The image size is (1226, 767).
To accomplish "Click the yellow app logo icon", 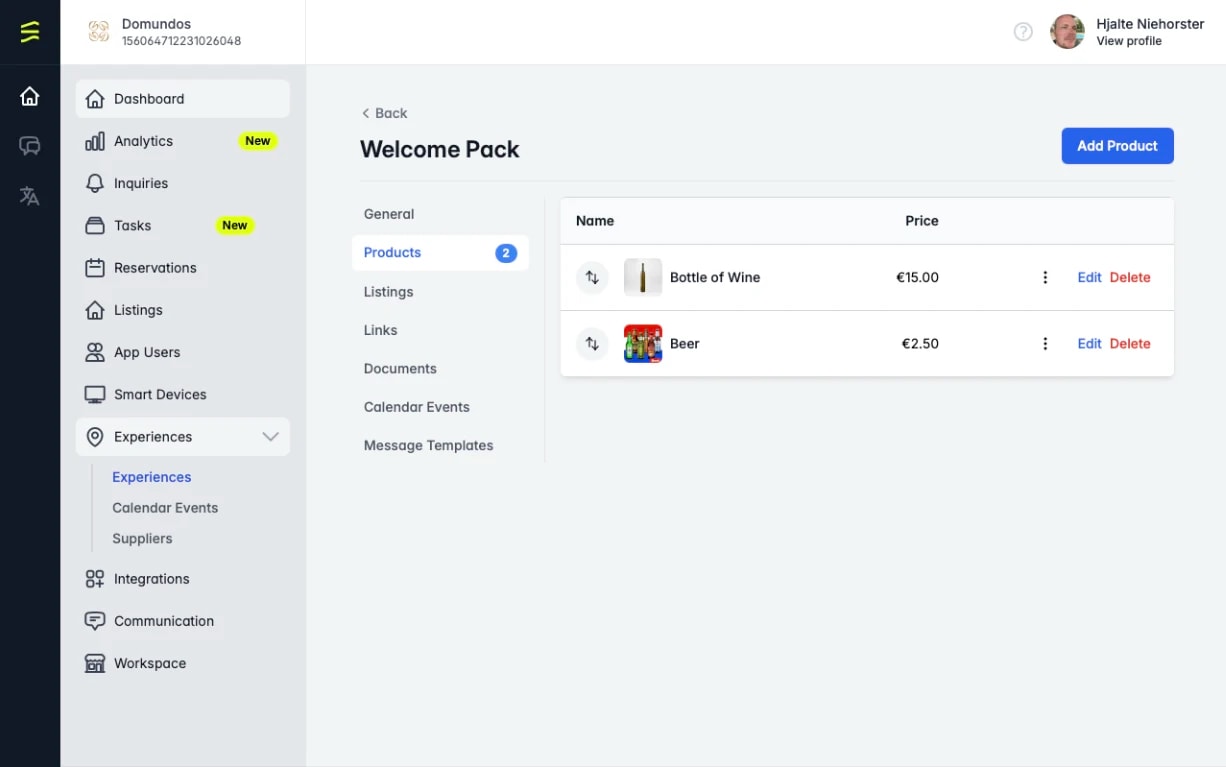I will (x=30, y=32).
